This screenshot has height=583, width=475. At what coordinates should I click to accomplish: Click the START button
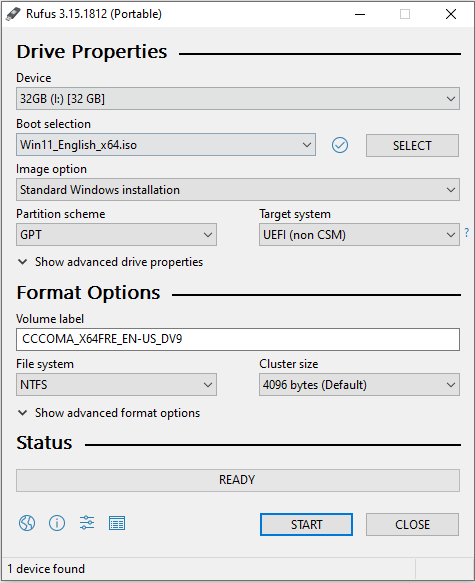tap(306, 525)
